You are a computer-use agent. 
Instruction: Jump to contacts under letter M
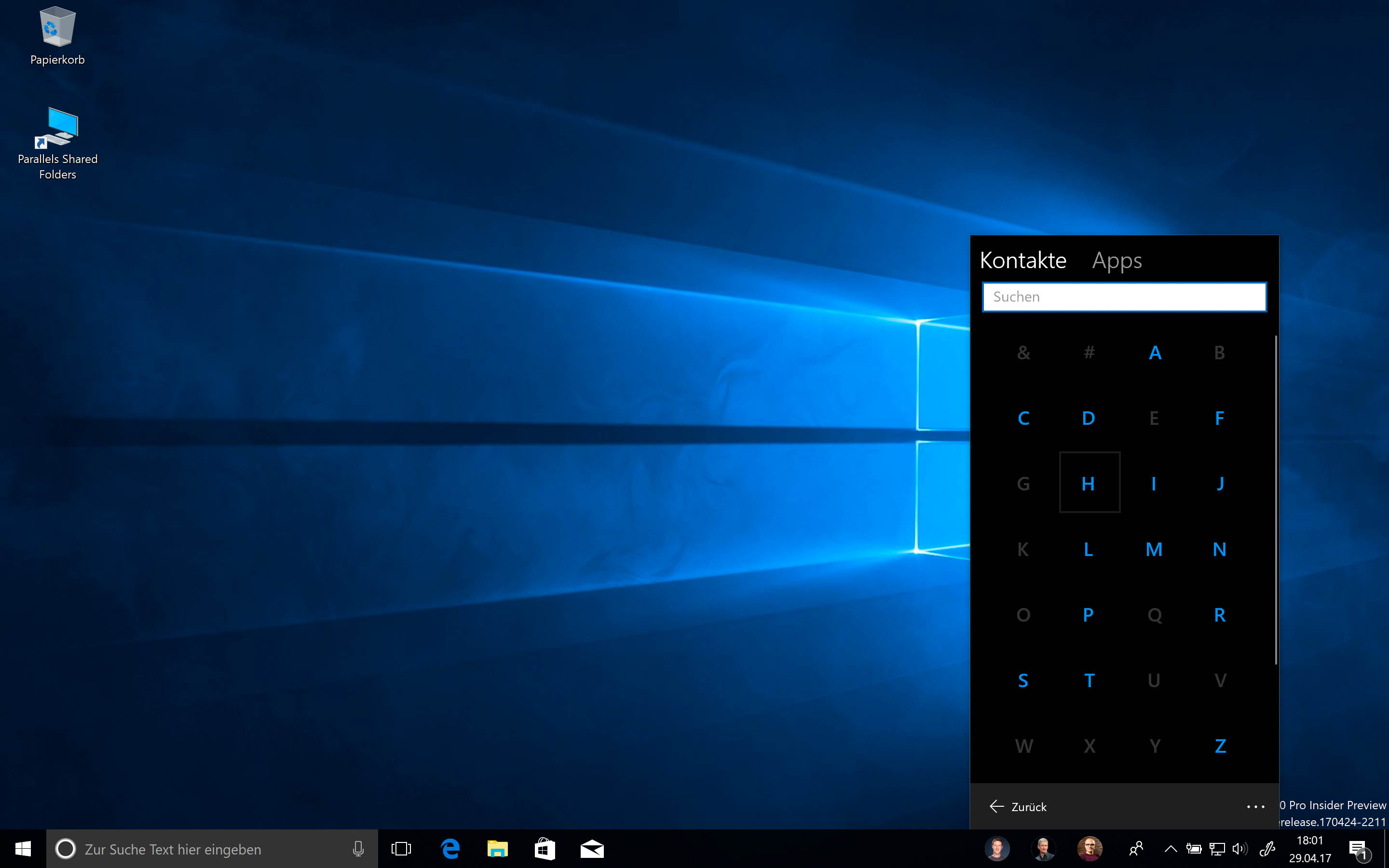tap(1154, 549)
